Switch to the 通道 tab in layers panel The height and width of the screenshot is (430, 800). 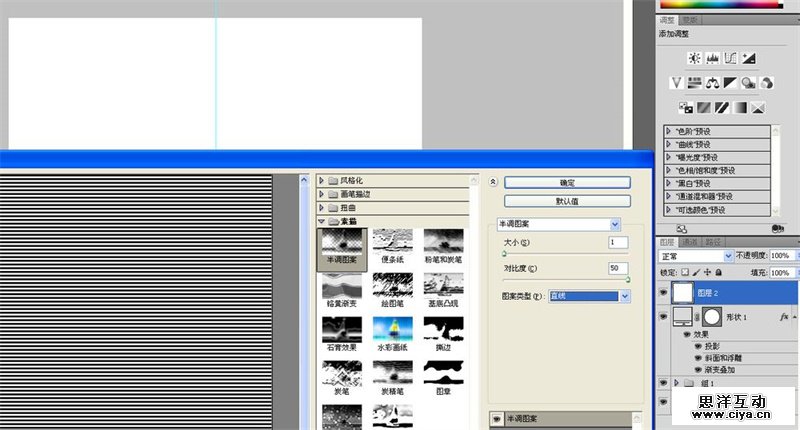tap(690, 242)
